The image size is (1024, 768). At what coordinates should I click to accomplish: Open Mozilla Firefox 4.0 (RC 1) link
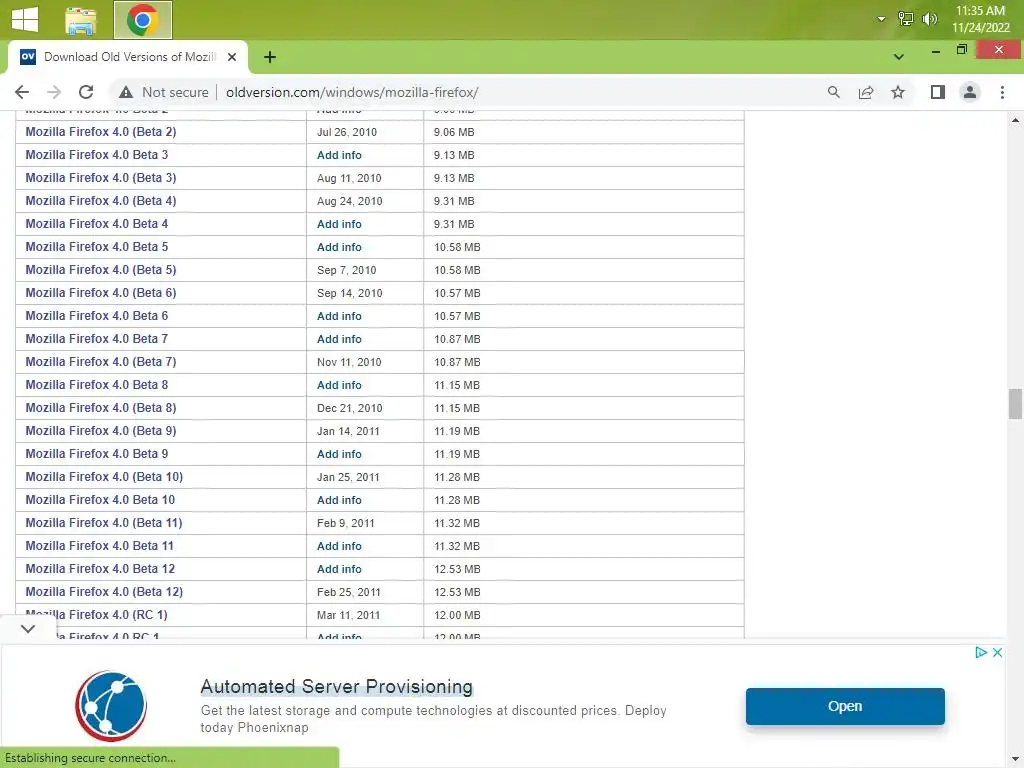97,615
